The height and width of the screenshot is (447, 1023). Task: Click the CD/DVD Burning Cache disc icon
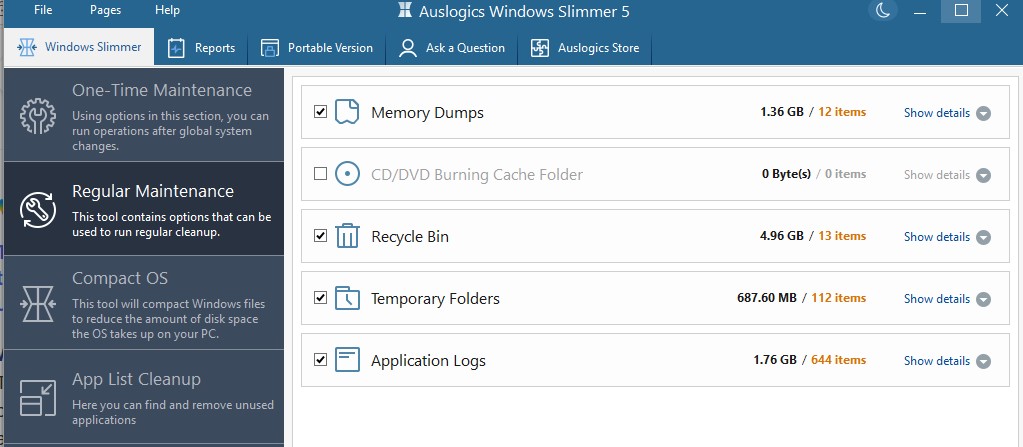[x=346, y=174]
